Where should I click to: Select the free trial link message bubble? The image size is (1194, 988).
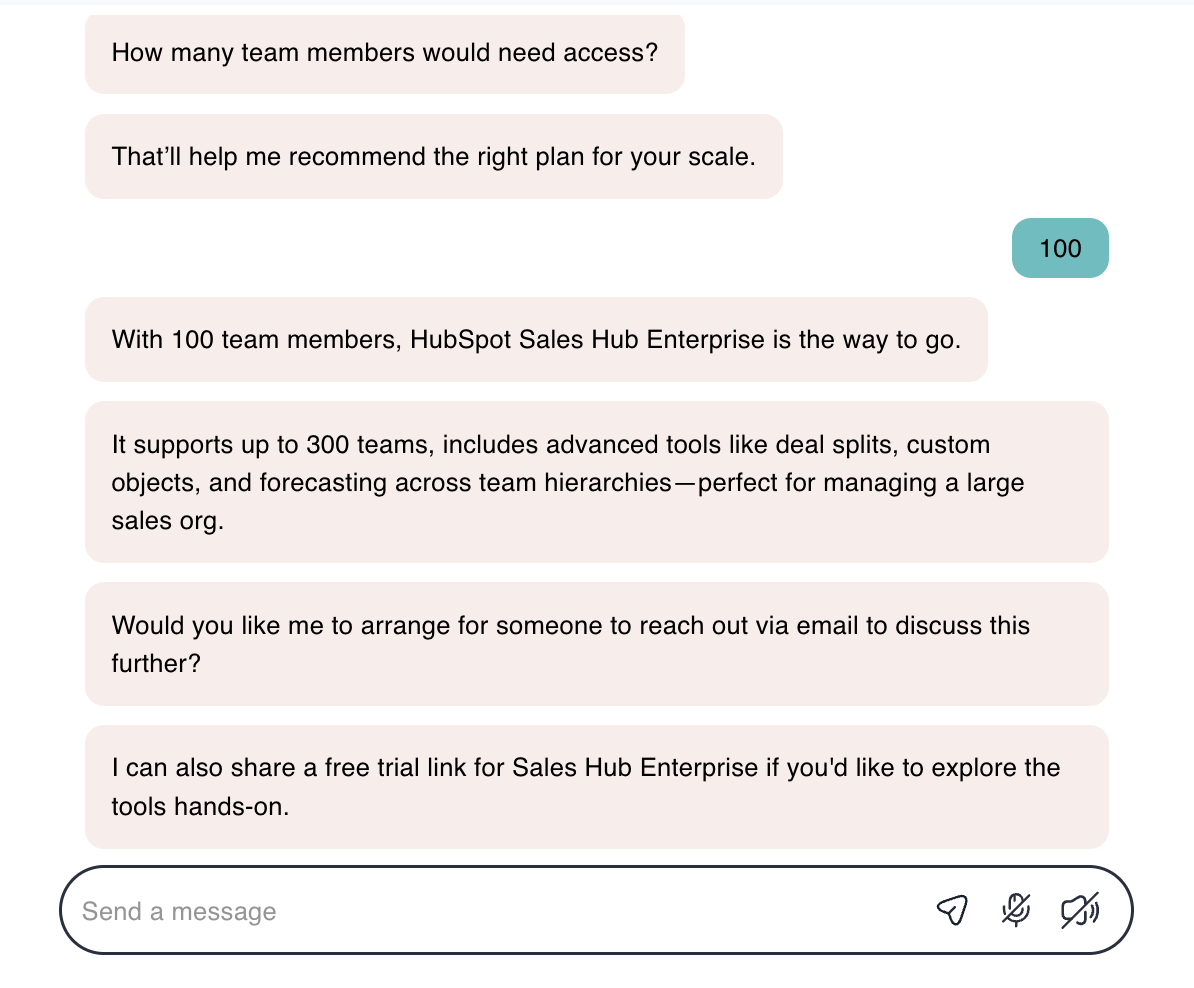tap(597, 787)
